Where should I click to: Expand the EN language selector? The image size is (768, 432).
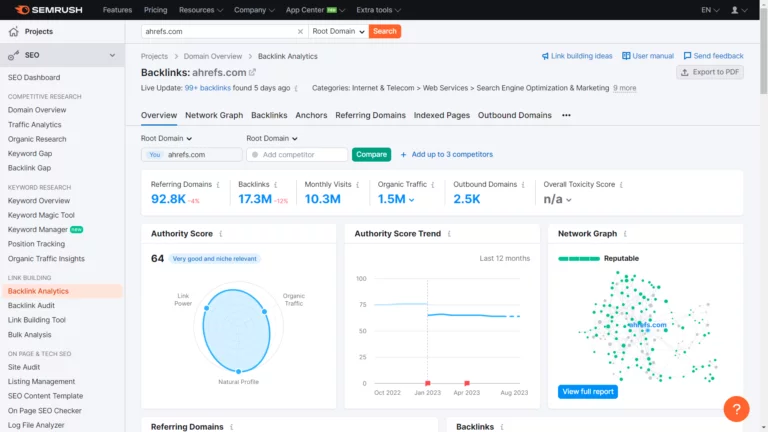[710, 10]
